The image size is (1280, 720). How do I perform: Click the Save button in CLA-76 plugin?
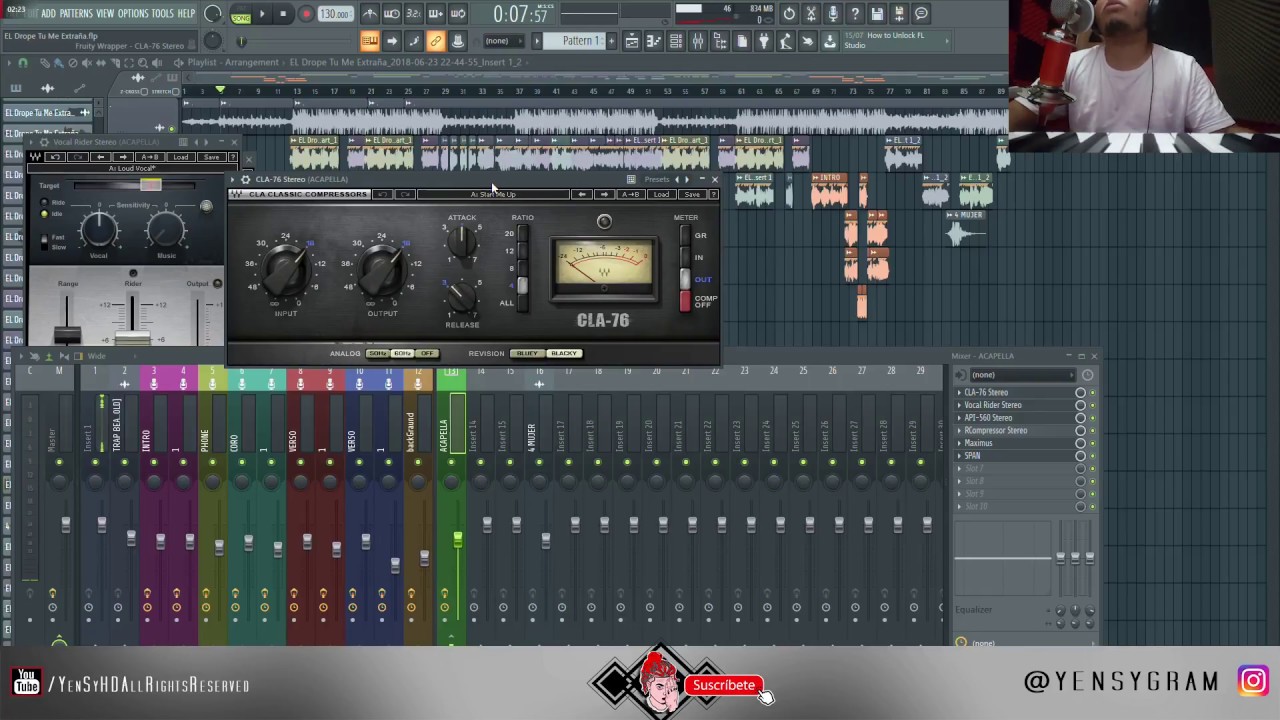point(692,194)
